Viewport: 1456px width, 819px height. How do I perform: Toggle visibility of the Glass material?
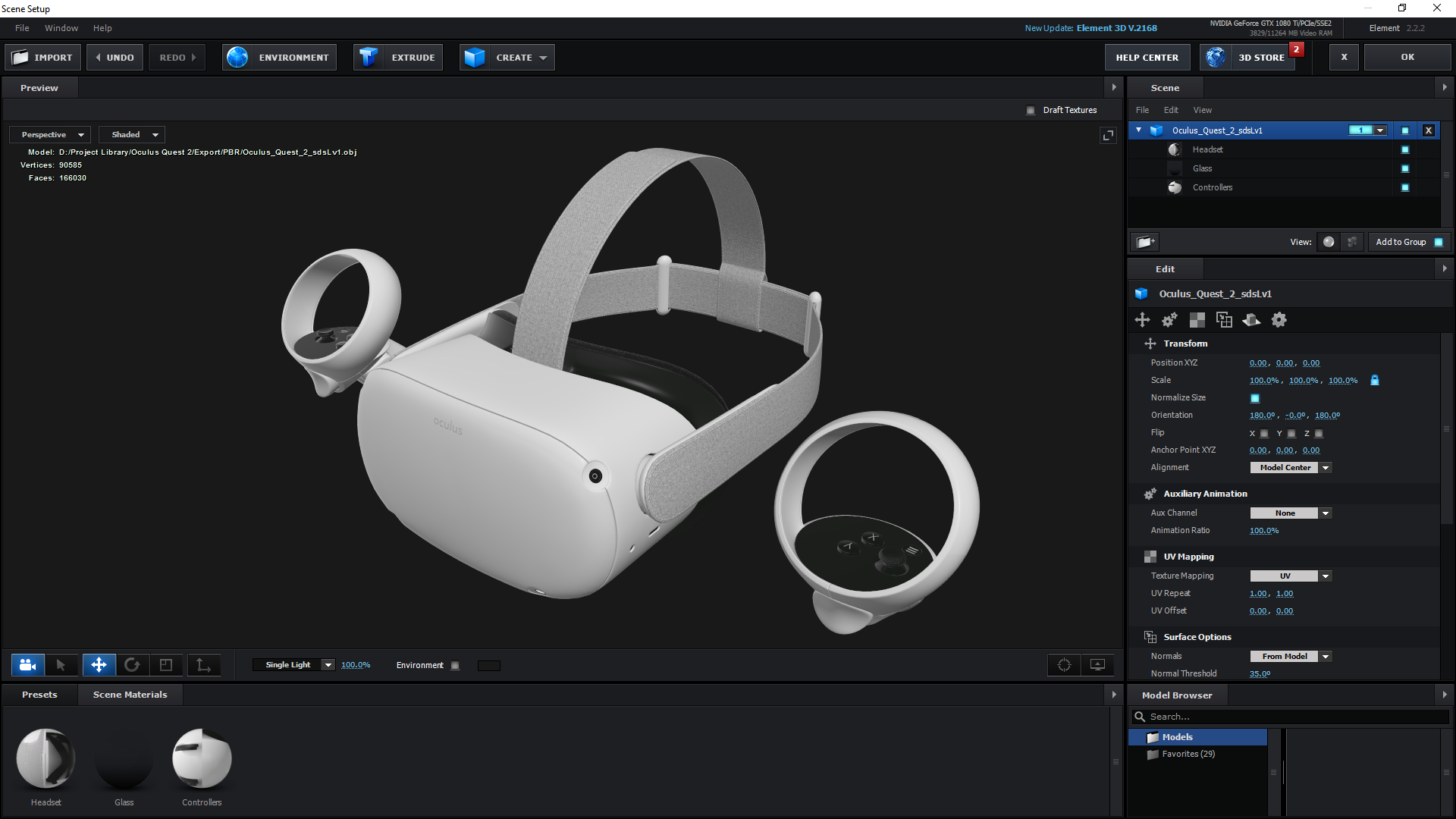pos(1404,169)
